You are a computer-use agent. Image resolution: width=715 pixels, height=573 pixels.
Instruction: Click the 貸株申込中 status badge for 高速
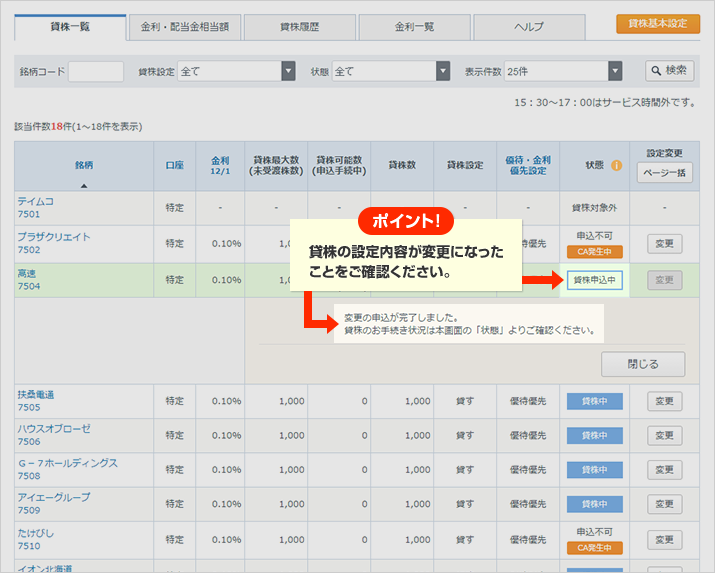click(594, 281)
